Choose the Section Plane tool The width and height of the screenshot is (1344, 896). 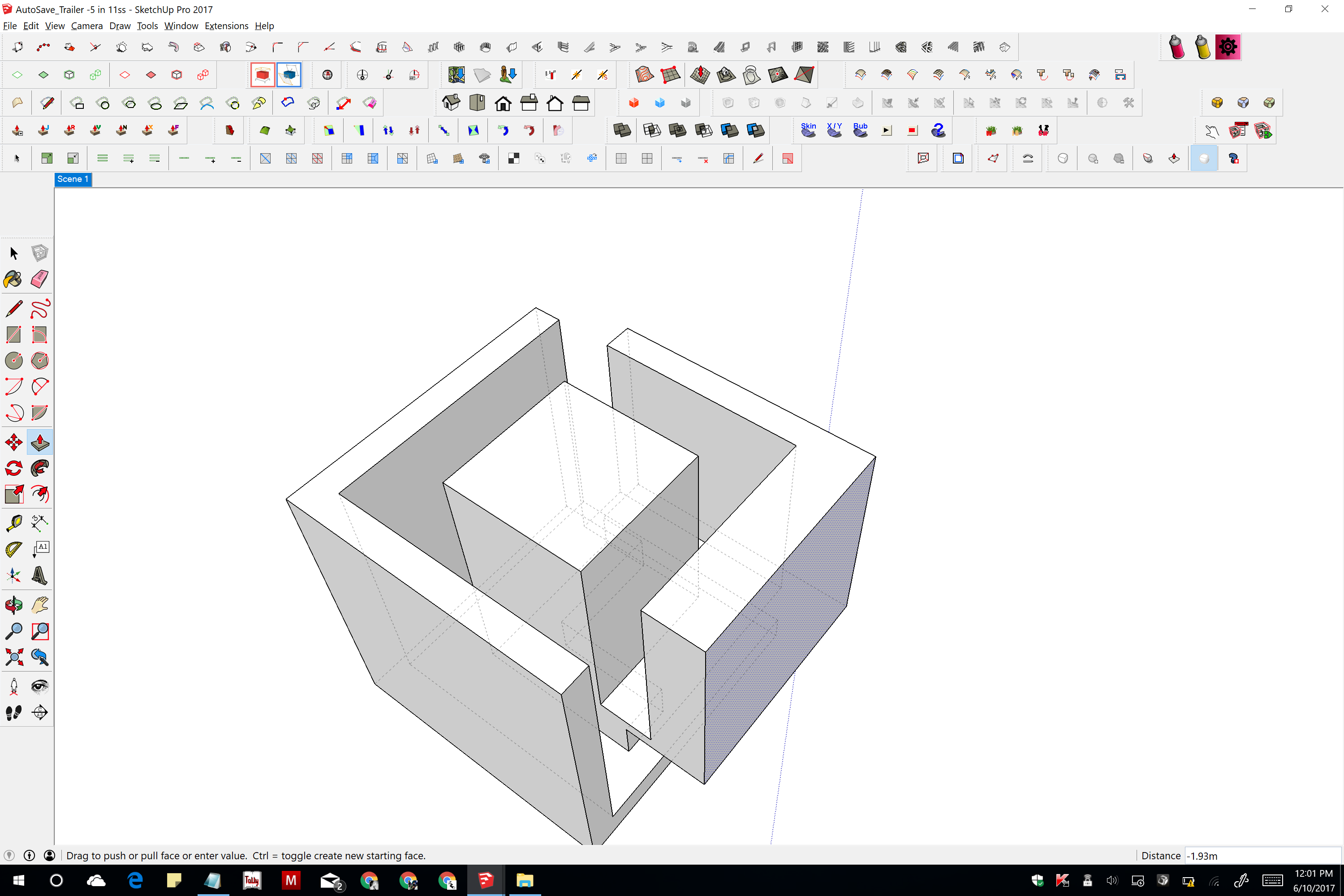39,712
